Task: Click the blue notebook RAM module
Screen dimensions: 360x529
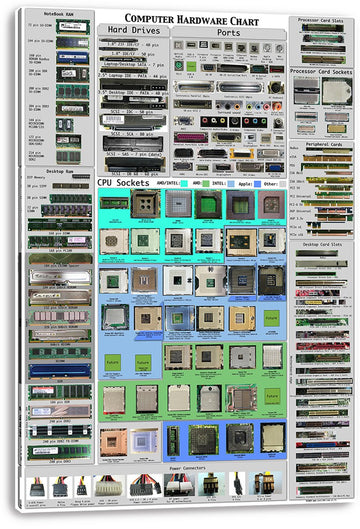Action: coord(73,58)
